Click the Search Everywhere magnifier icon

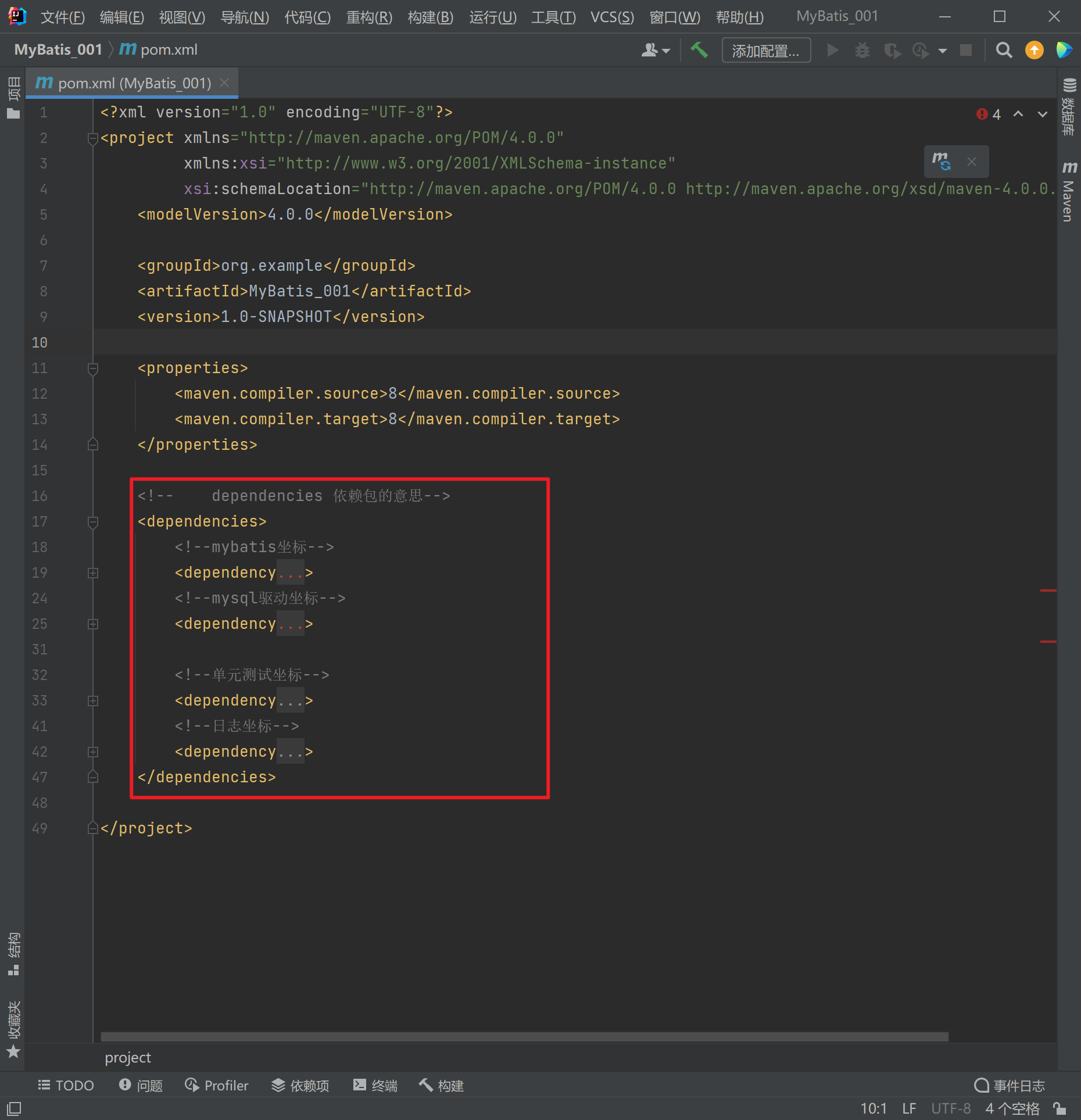tap(1004, 51)
